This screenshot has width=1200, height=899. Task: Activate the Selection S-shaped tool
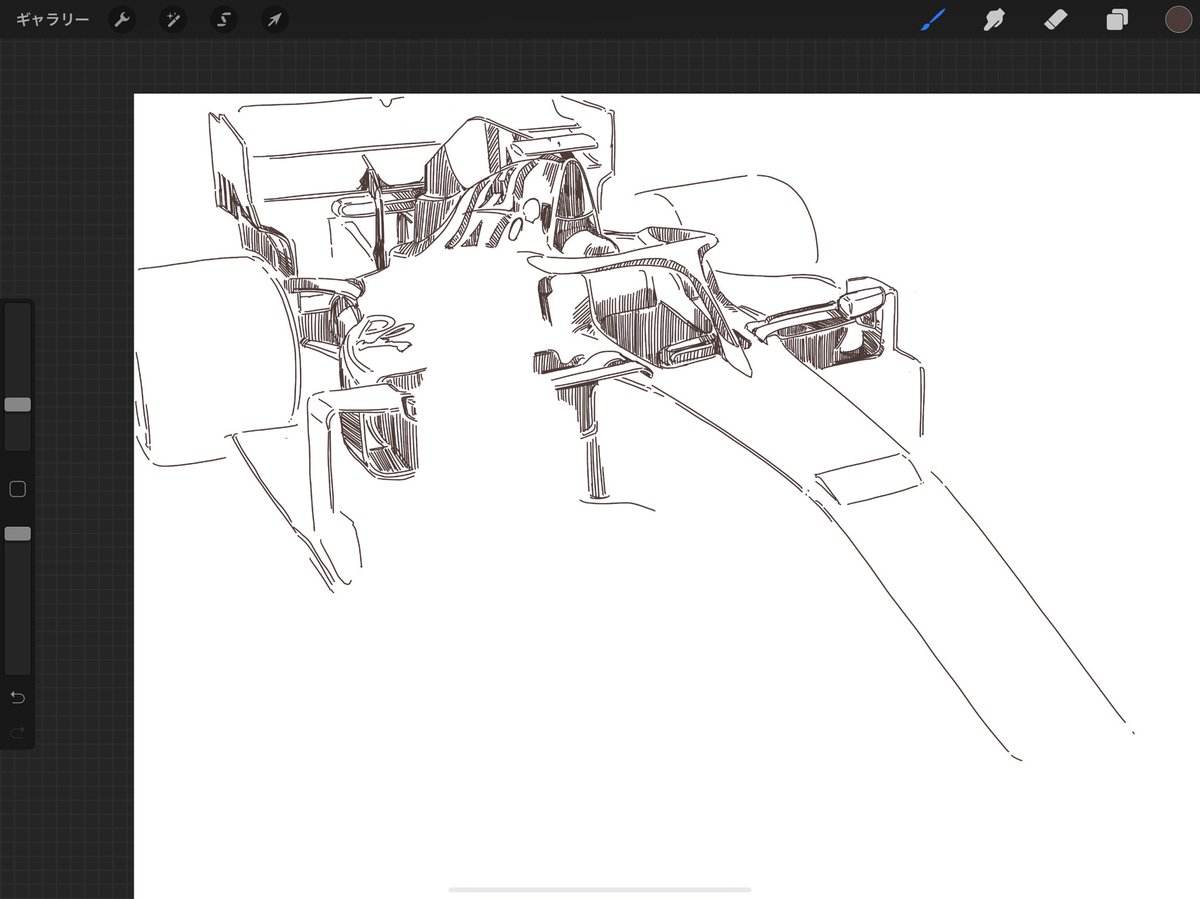click(224, 20)
